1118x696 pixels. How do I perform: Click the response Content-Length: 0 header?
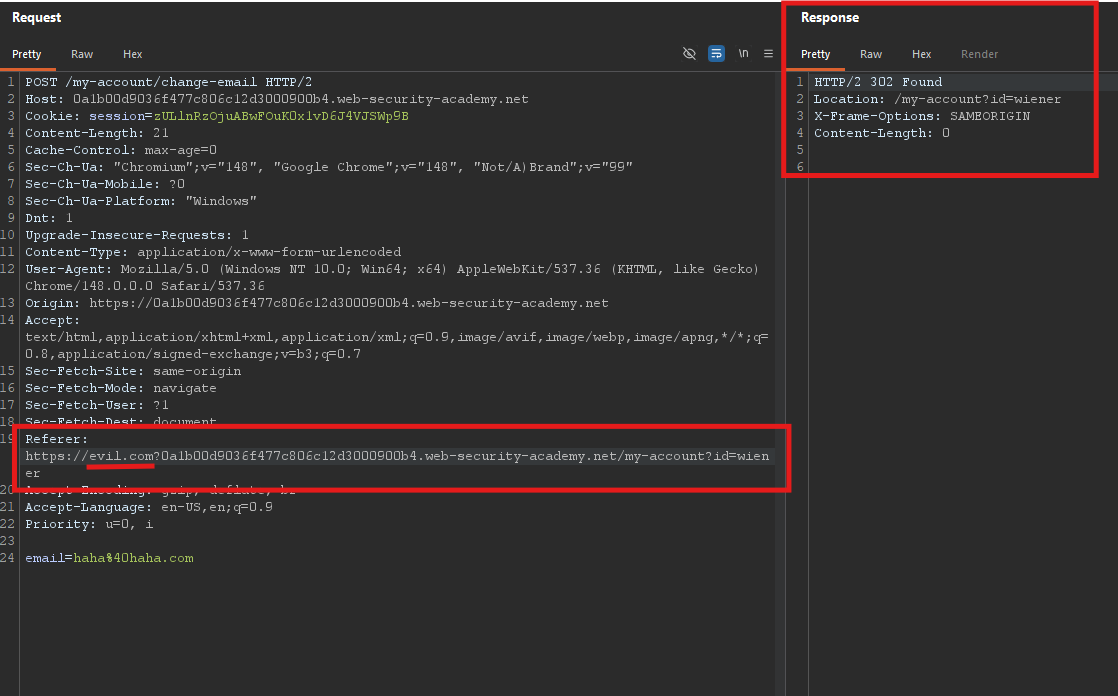[x=881, y=133]
